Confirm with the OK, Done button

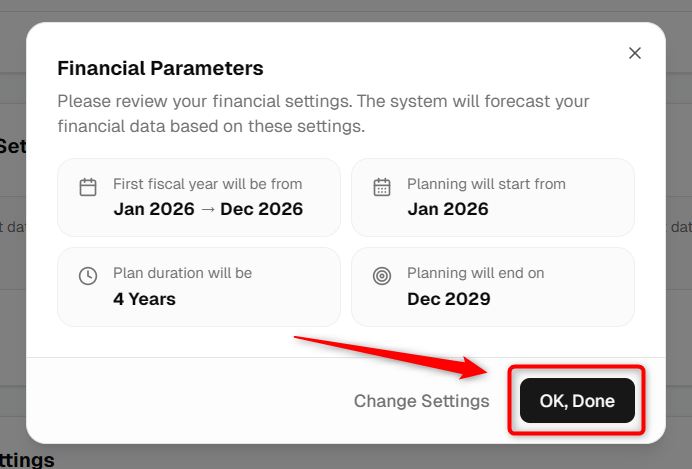point(577,400)
